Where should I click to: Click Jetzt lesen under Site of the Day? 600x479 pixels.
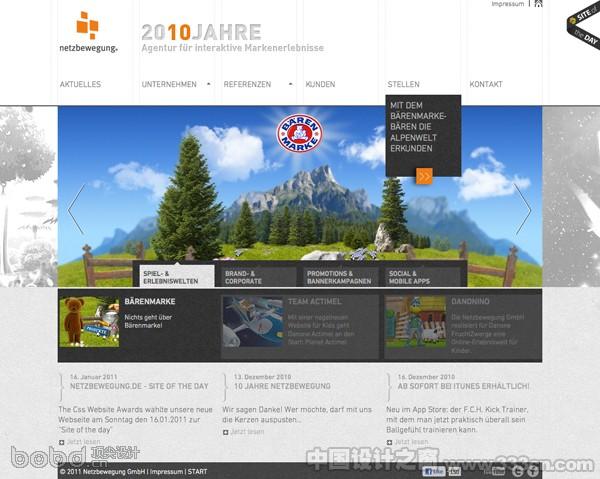(83, 442)
